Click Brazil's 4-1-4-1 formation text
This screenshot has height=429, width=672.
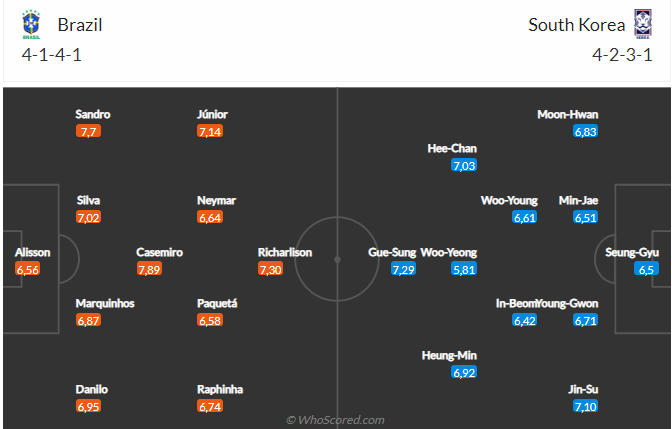pos(52,55)
